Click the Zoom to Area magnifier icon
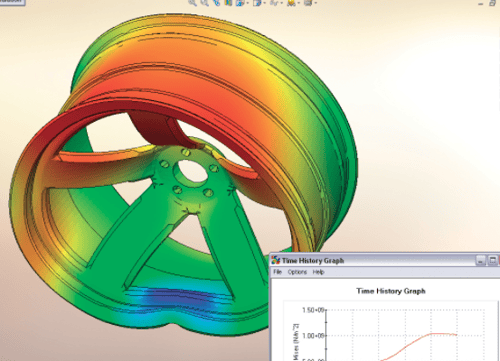The height and width of the screenshot is (361, 500). click(205, 3)
